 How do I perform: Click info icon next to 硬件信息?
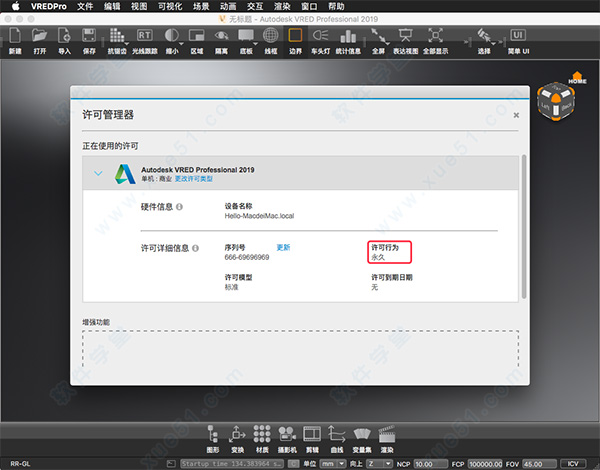tap(179, 207)
